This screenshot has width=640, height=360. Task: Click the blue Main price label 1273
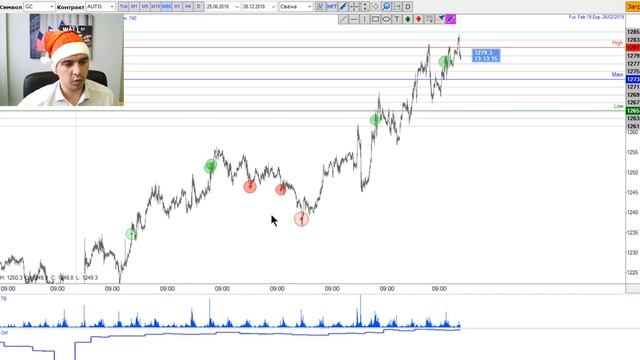633,79
